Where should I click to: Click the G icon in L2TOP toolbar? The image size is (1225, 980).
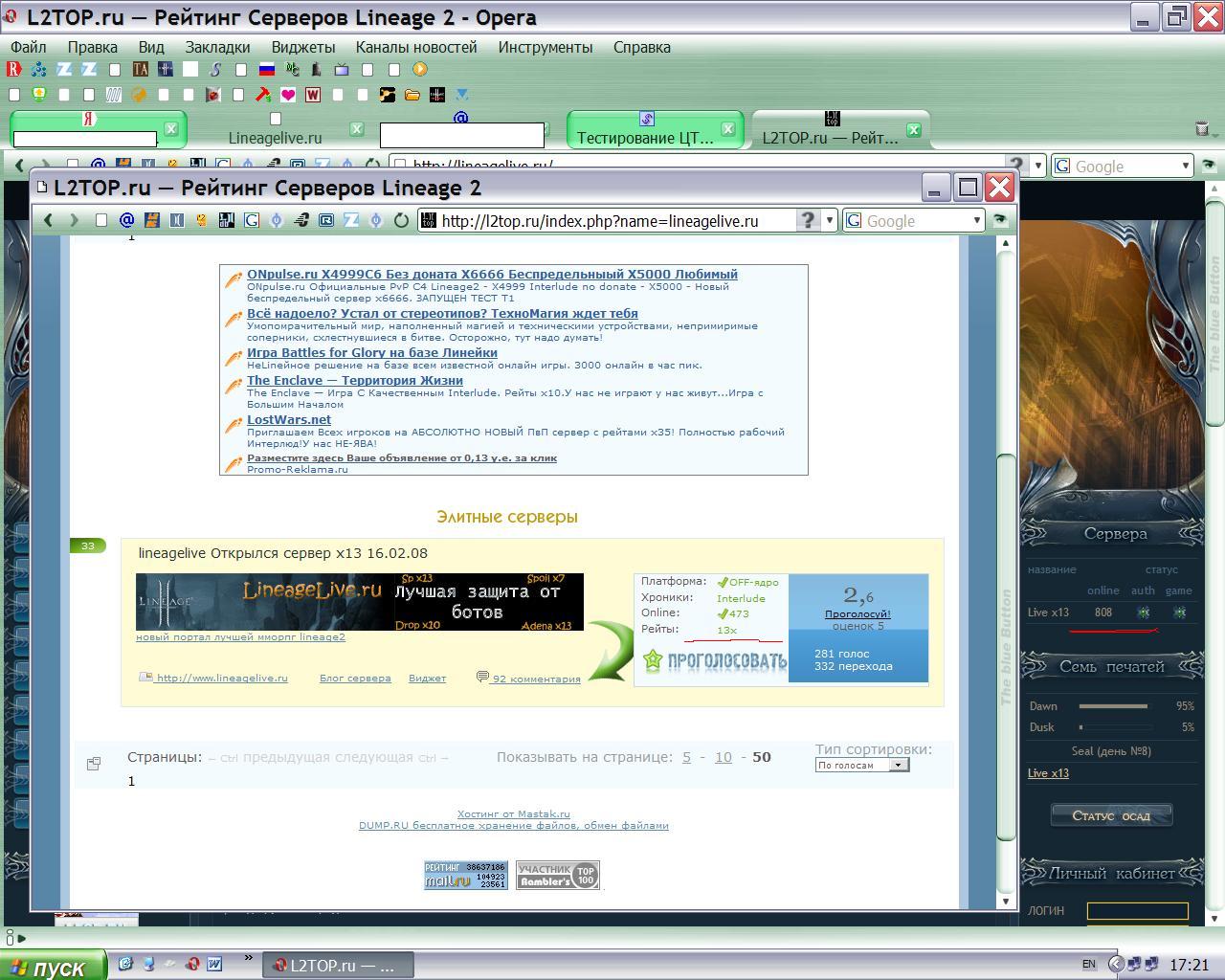point(251,220)
